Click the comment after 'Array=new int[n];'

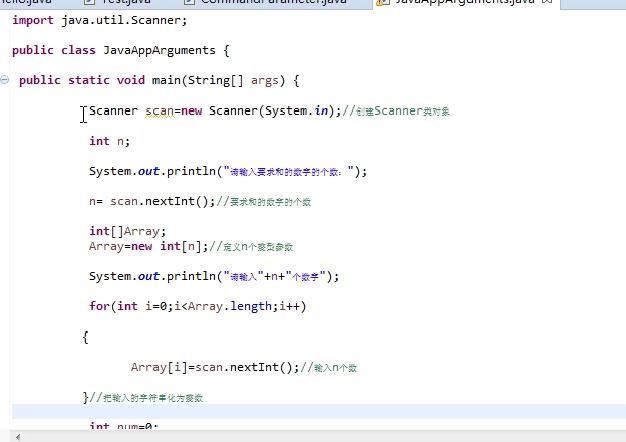251,247
